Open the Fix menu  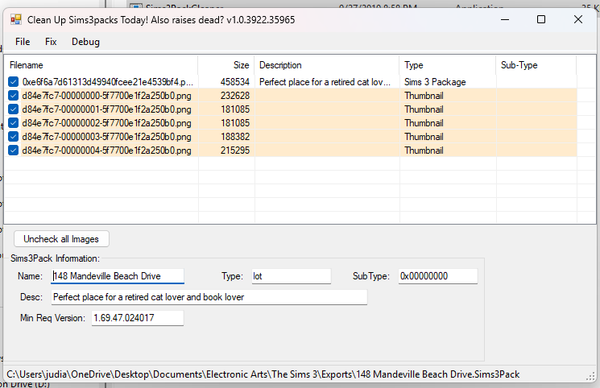51,42
